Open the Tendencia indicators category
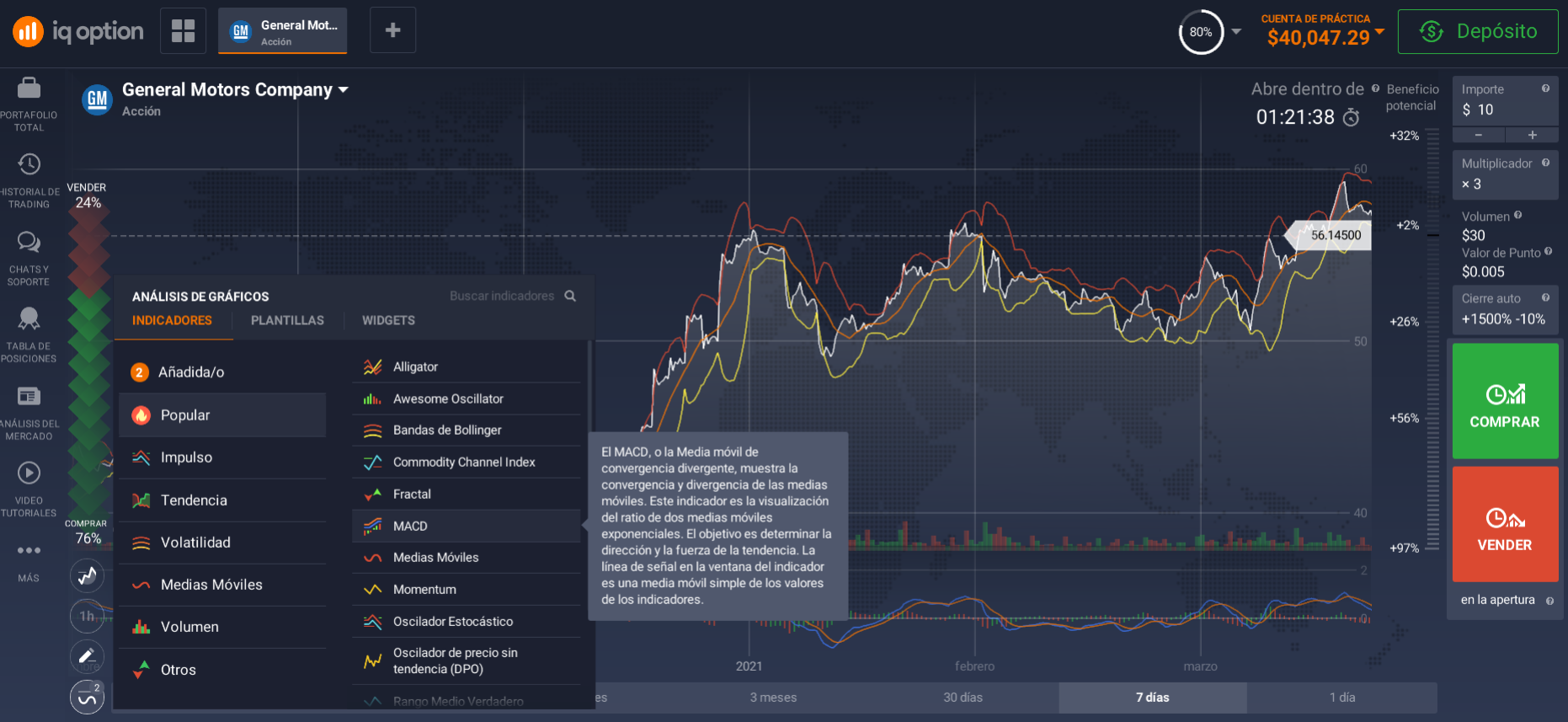This screenshot has width=1568, height=722. click(x=222, y=500)
